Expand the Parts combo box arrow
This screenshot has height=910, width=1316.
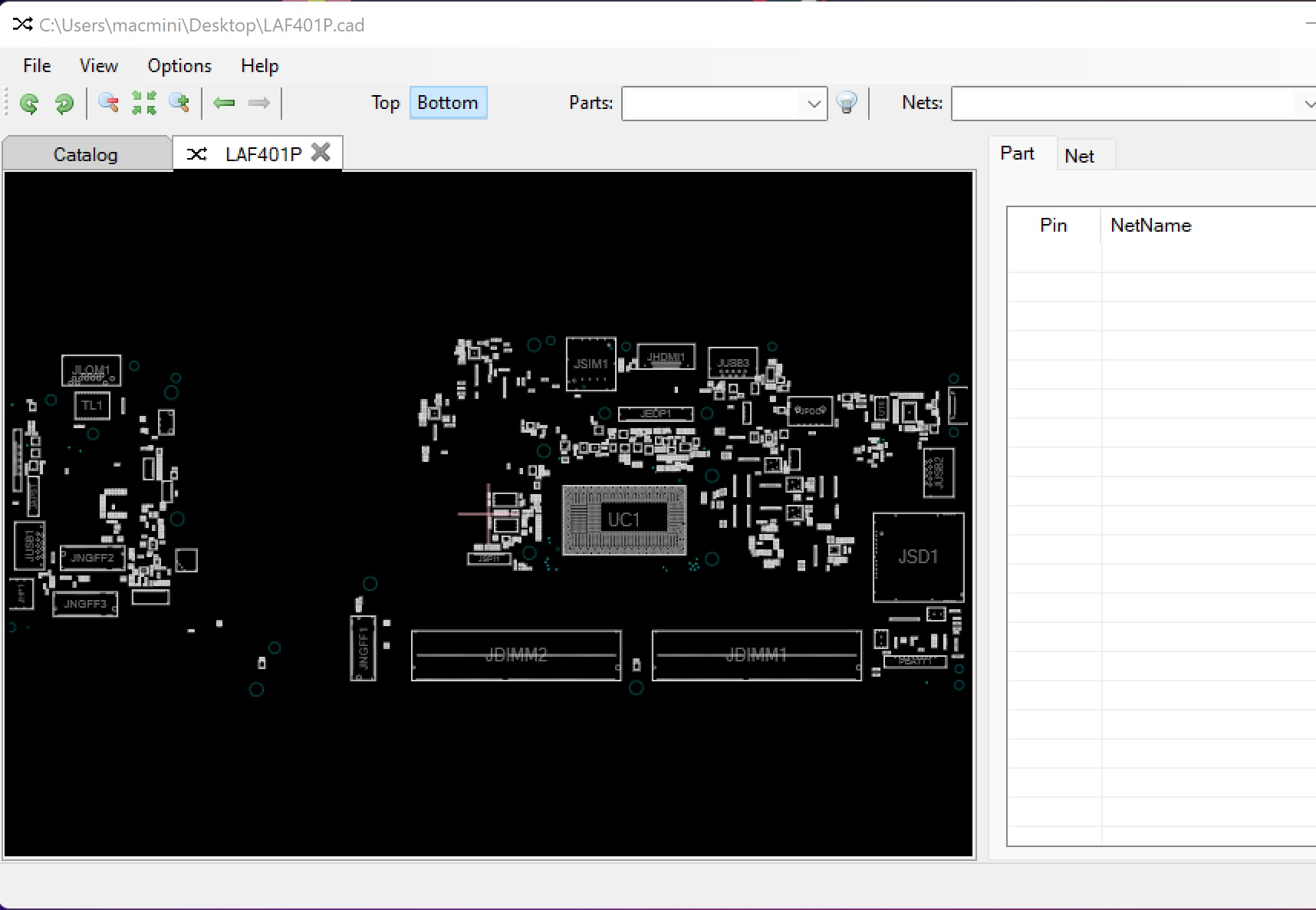813,104
